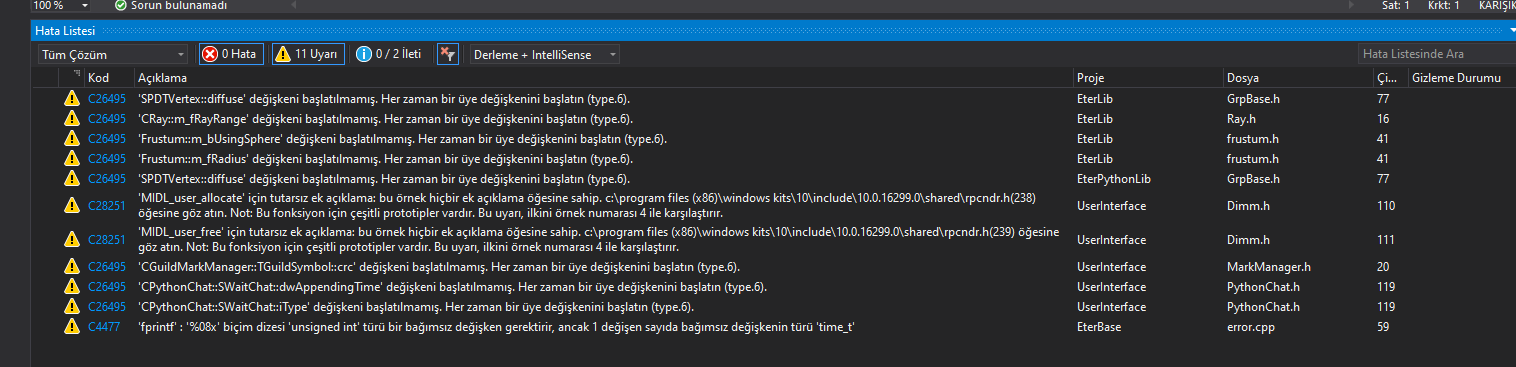Click warning icon of EterPythonLib 'SPDTVertex::diffuse' row

(x=71, y=179)
